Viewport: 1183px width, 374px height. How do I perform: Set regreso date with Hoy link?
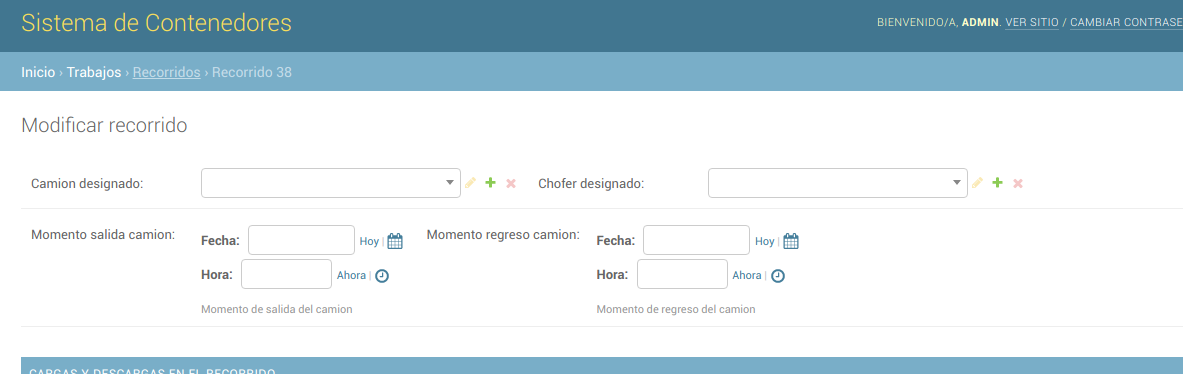point(765,241)
